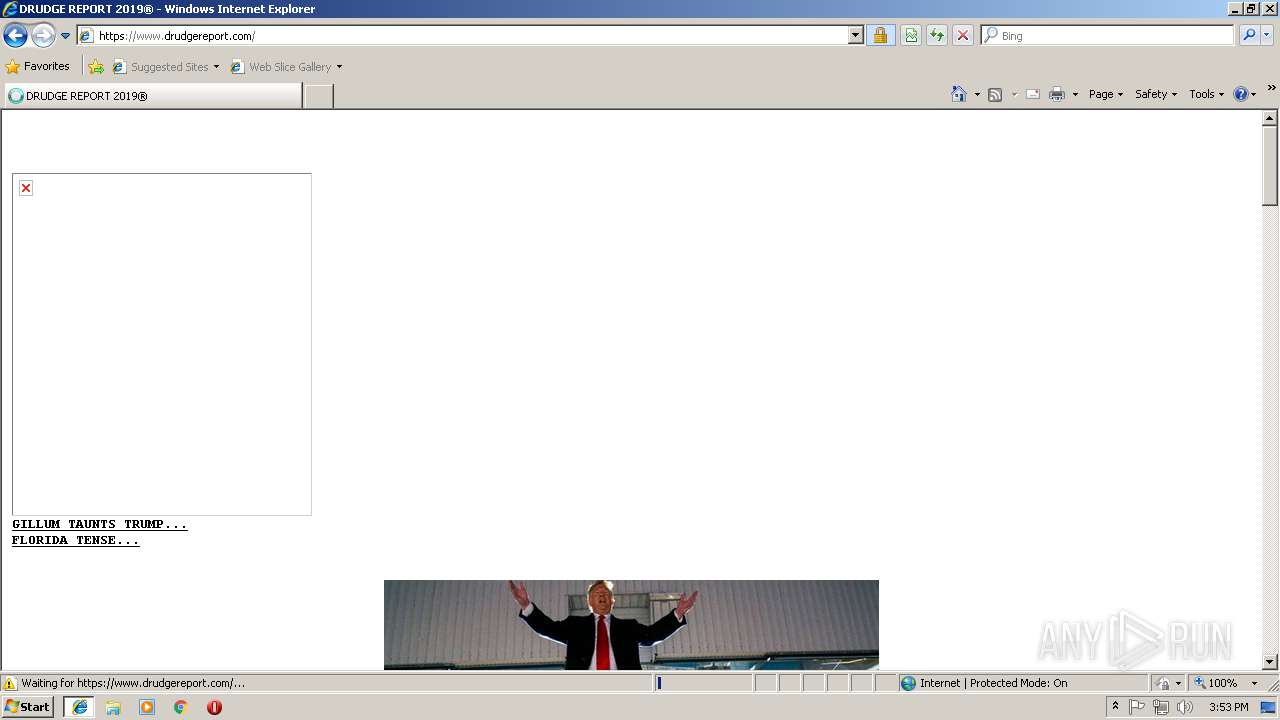Open Action Center flag icon

click(1137, 707)
